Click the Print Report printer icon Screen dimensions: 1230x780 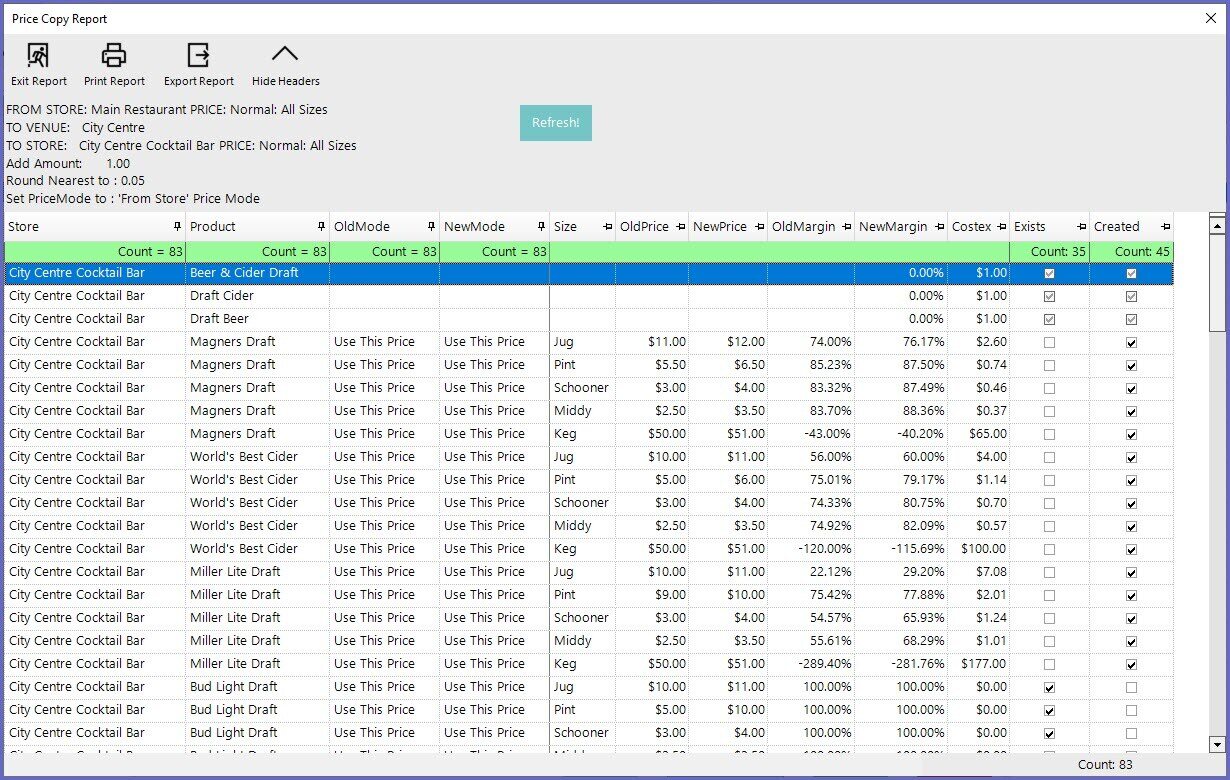(x=114, y=56)
